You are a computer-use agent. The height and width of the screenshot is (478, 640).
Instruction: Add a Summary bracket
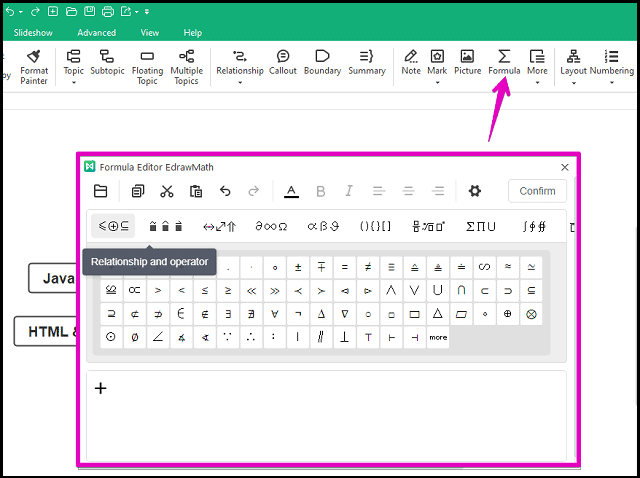point(367,62)
